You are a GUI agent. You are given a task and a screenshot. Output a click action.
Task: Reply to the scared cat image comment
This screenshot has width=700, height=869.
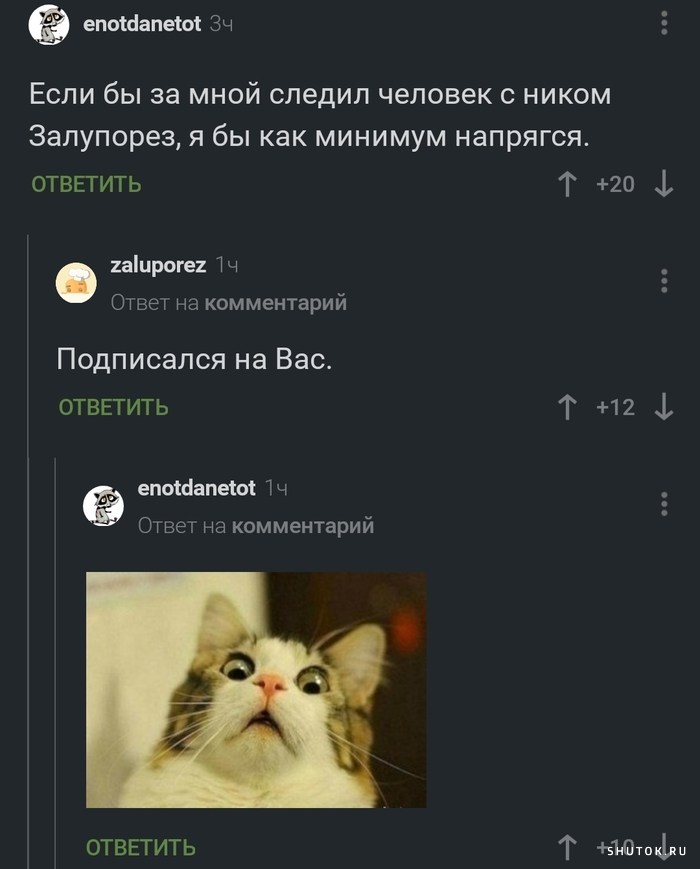[x=141, y=848]
